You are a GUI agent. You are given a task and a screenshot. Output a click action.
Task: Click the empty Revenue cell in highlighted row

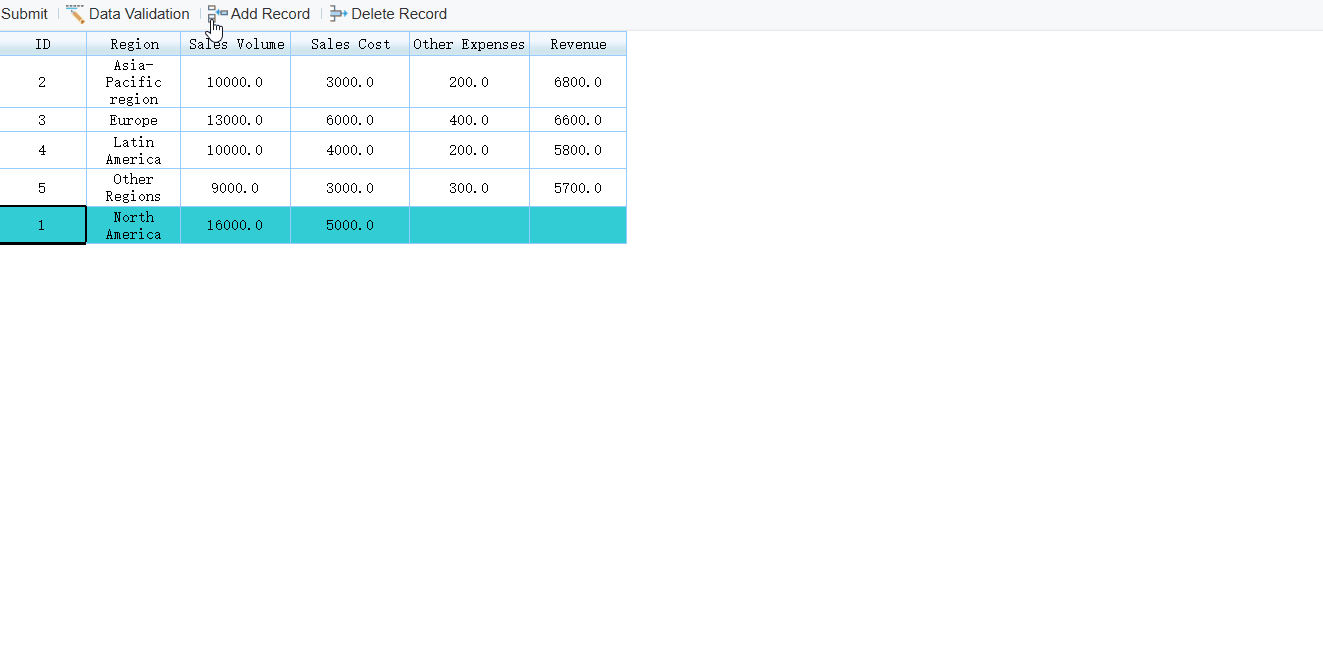(x=577, y=225)
